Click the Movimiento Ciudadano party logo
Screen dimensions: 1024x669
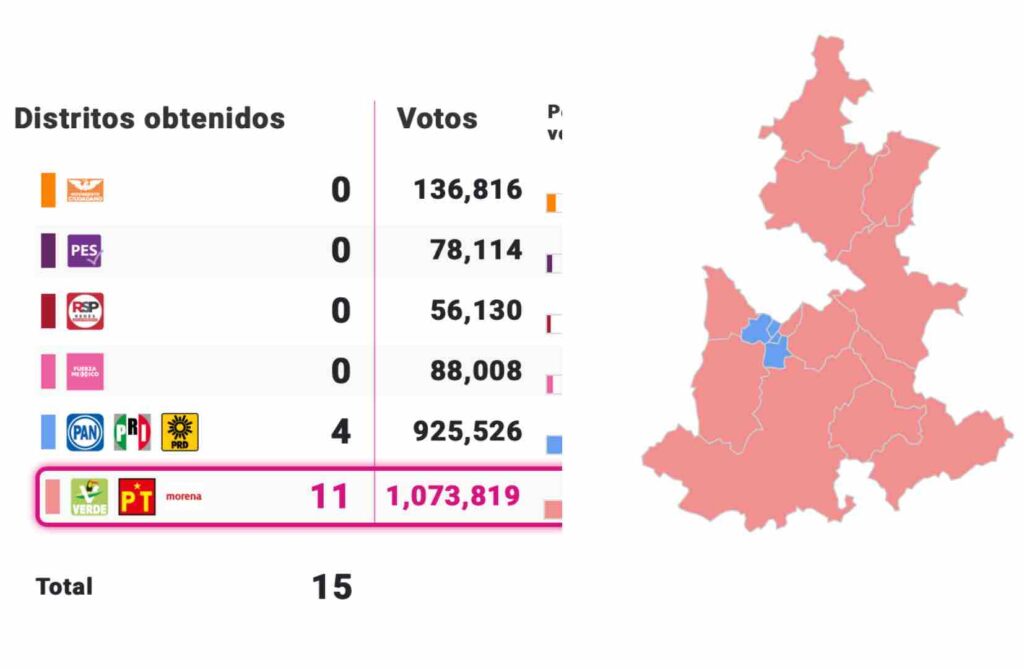tap(85, 190)
